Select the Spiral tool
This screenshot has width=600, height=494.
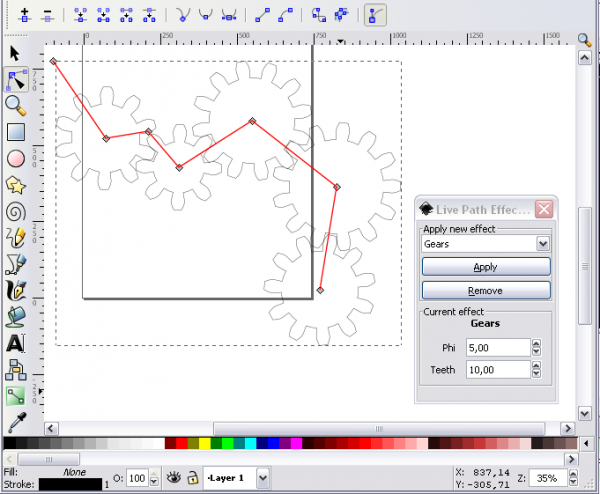(16, 212)
